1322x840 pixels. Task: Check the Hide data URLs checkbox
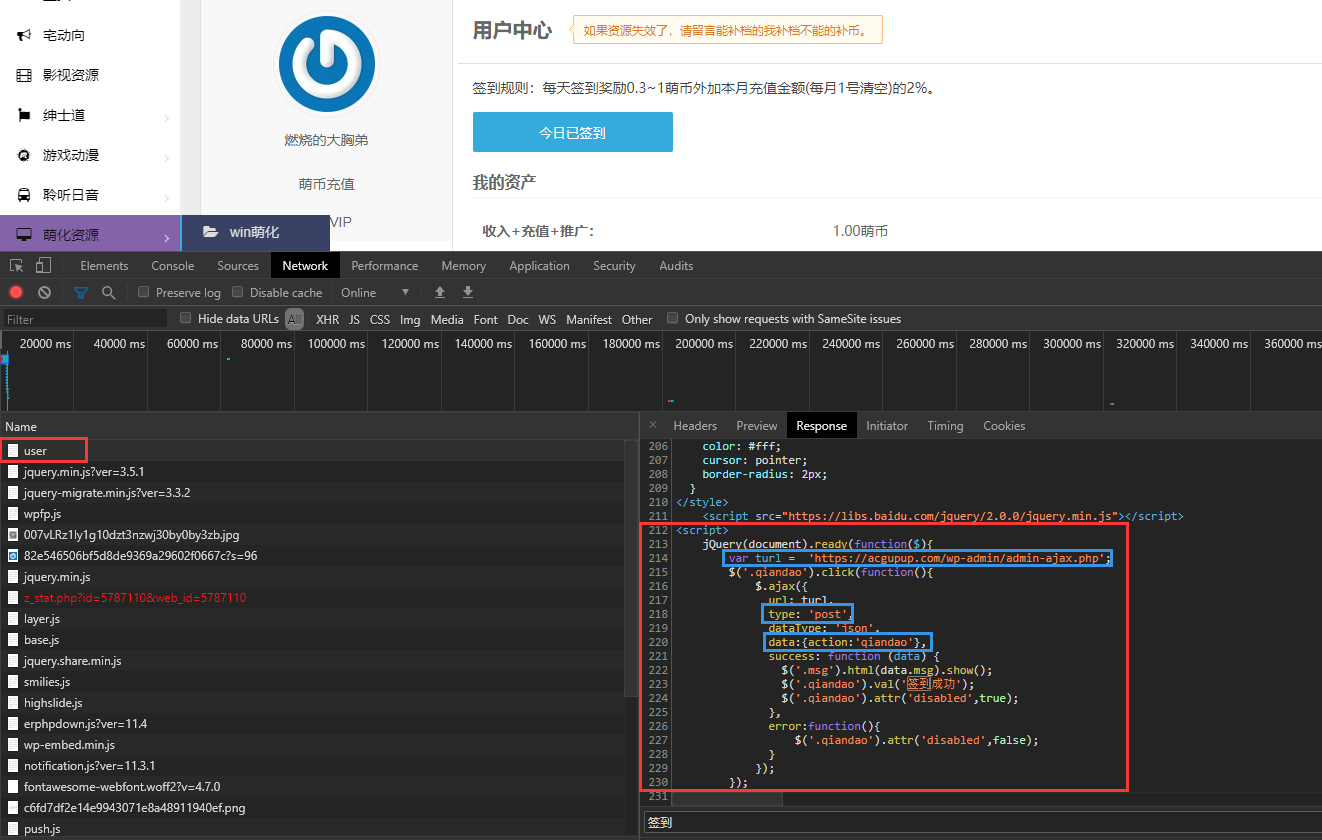tap(186, 318)
